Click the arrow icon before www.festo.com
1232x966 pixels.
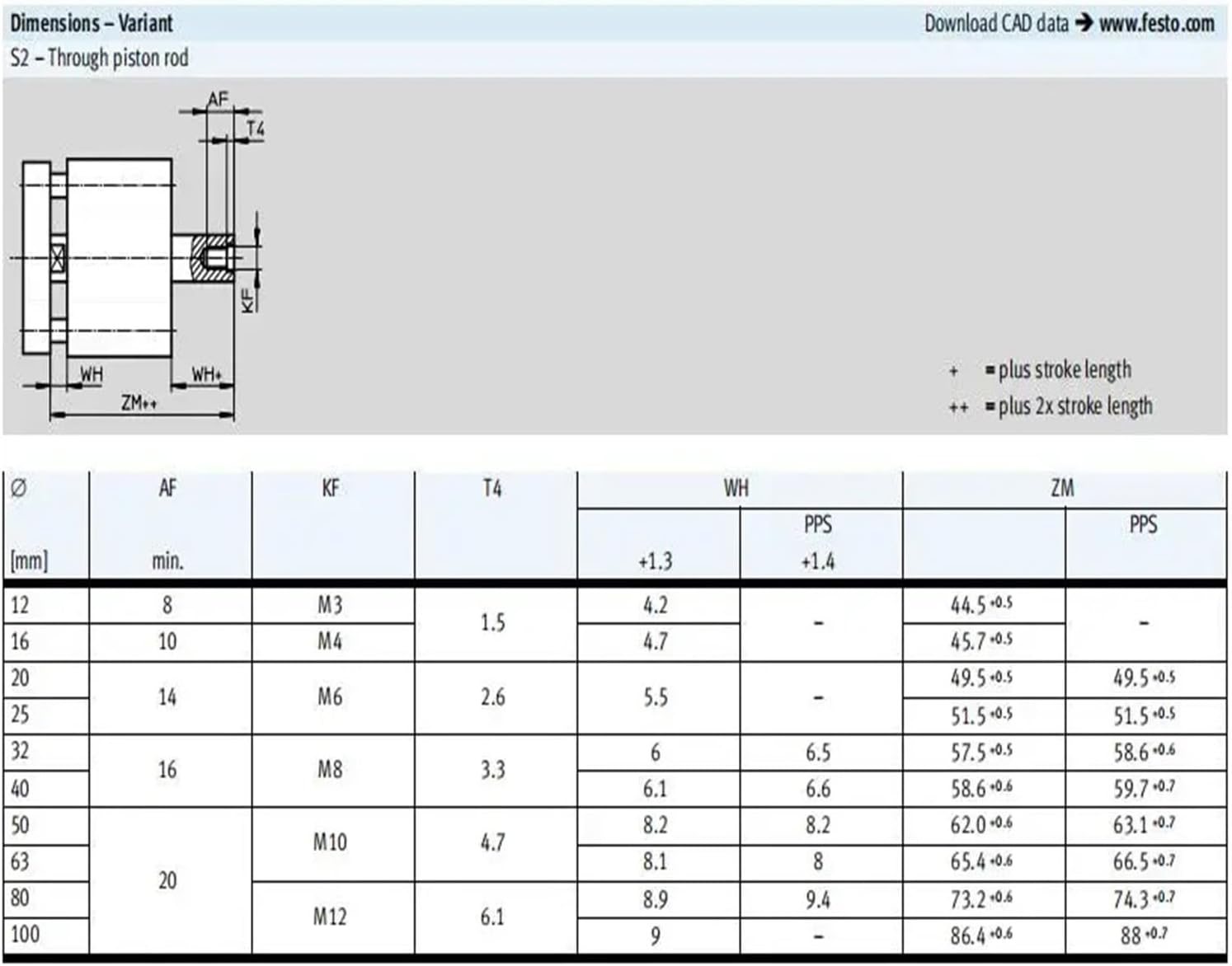point(1082,23)
